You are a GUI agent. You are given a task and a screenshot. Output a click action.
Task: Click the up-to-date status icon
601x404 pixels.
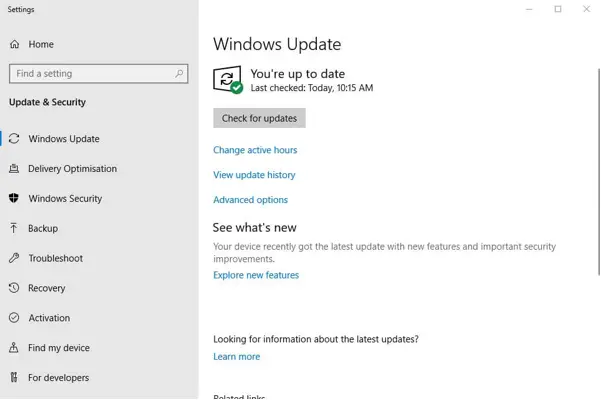[x=228, y=80]
